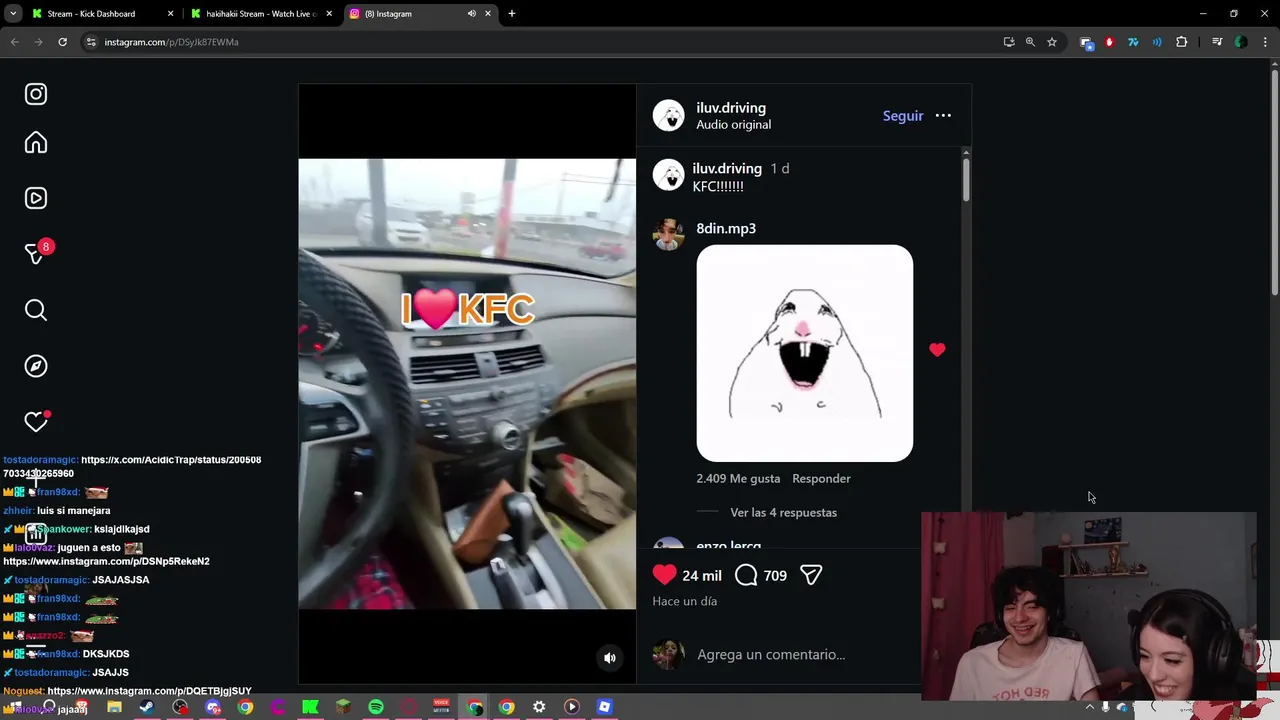This screenshot has height=720, width=1280.
Task: Click the install app icon in address bar
Action: (1009, 42)
